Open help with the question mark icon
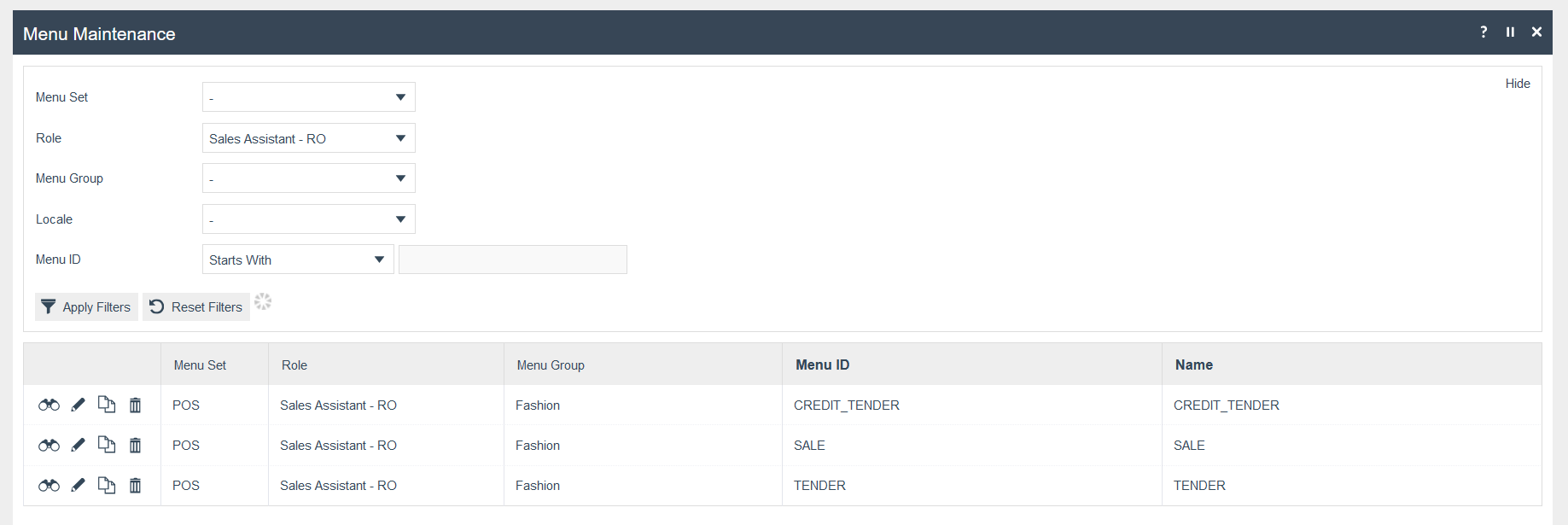 (x=1483, y=32)
